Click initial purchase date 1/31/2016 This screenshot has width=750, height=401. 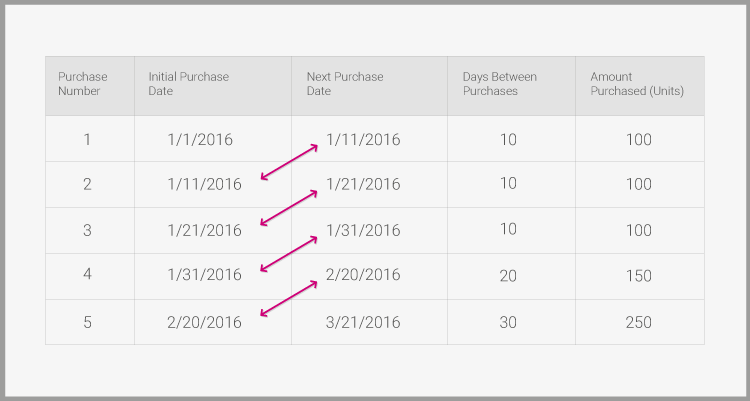pos(204,275)
